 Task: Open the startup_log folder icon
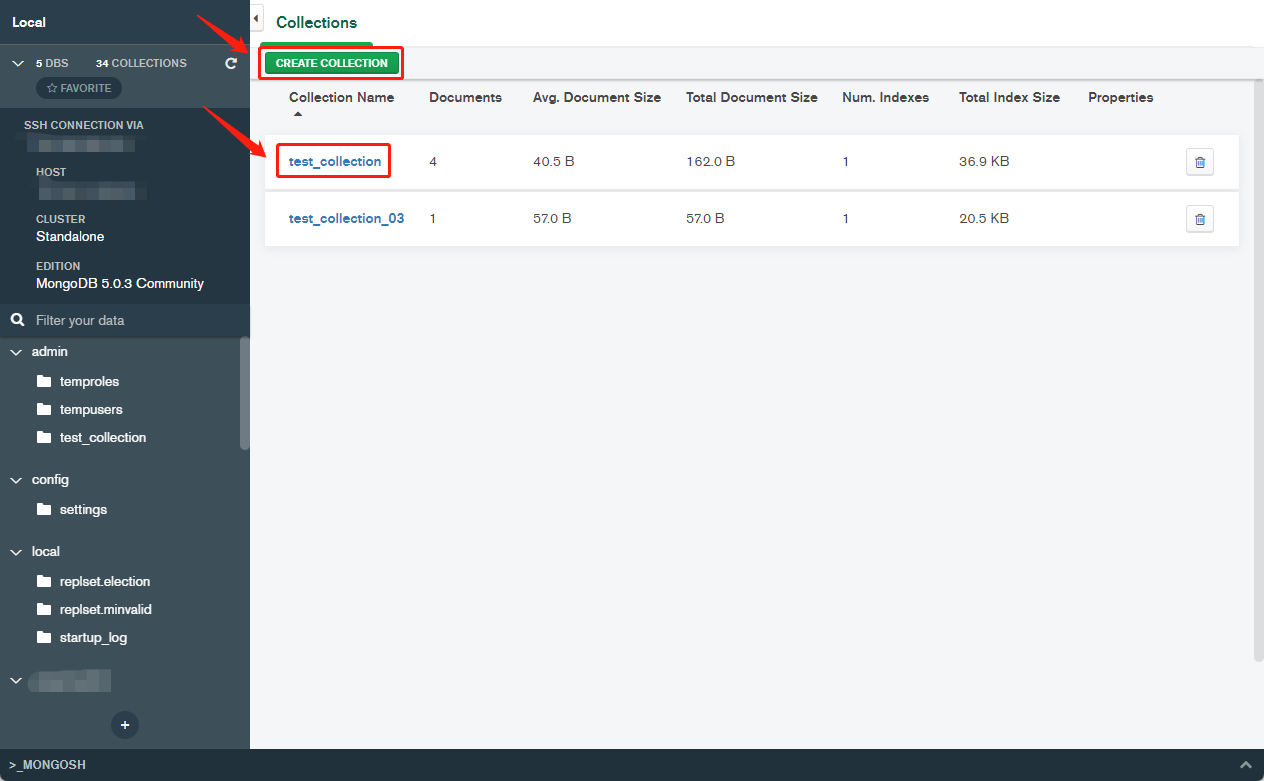click(x=43, y=637)
